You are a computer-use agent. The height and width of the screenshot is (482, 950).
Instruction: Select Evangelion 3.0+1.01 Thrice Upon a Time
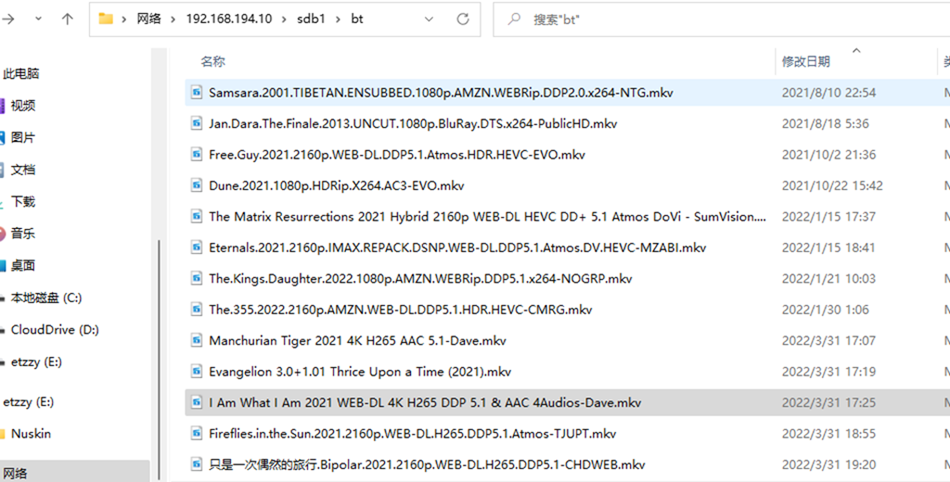(360, 372)
